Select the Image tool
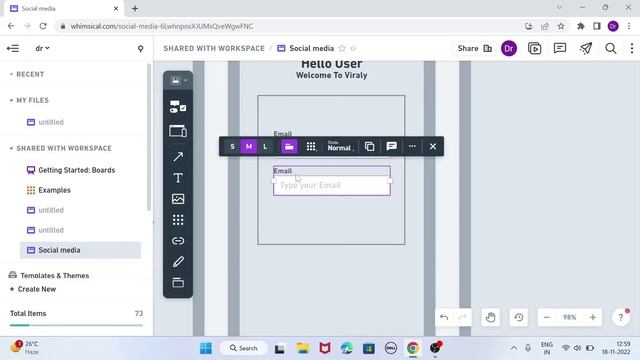The width and height of the screenshot is (640, 360). tap(178, 199)
